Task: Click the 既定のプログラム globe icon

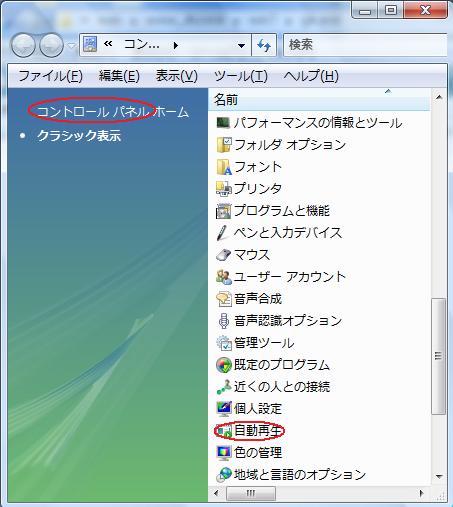Action: point(223,365)
